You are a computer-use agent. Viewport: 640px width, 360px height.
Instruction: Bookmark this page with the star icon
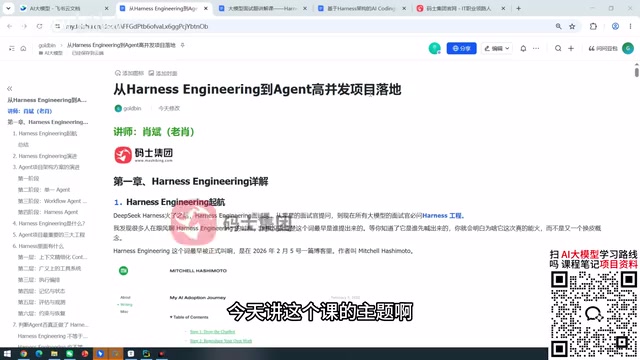point(572,26)
